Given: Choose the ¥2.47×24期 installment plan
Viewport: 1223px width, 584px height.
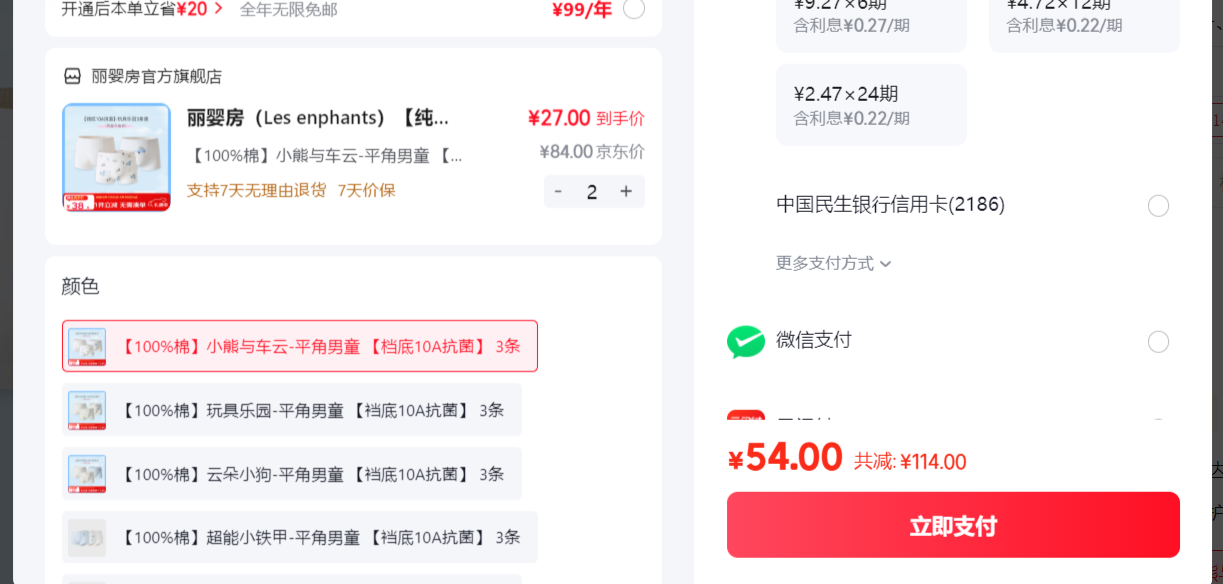Looking at the screenshot, I should point(871,105).
